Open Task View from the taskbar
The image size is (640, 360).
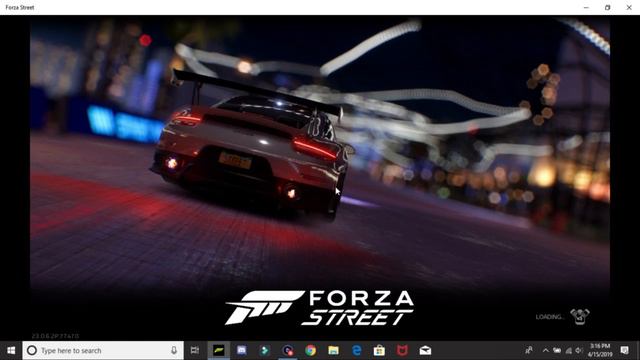pyautogui.click(x=195, y=350)
